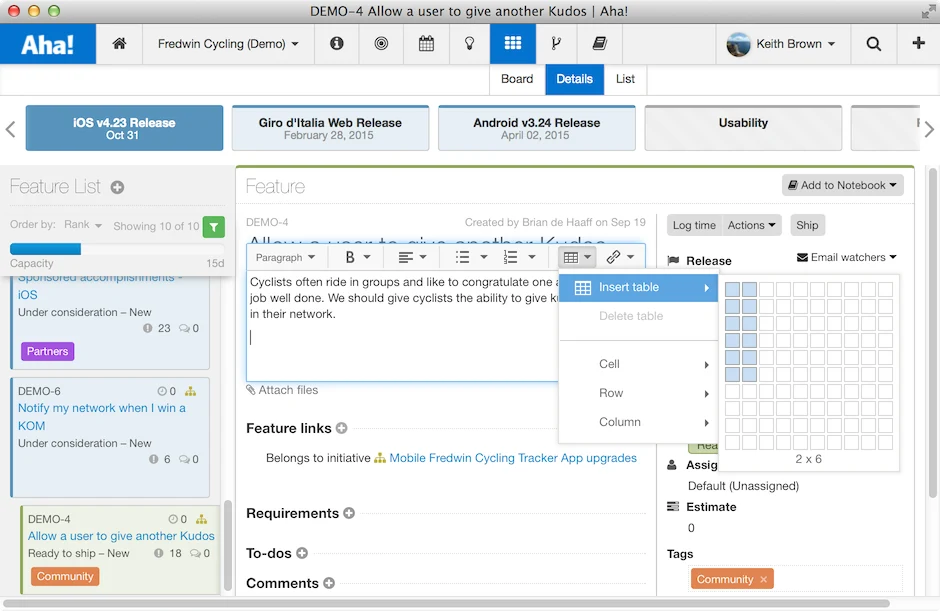Click the text alignment icon
The image size is (940, 611).
click(x=406, y=257)
